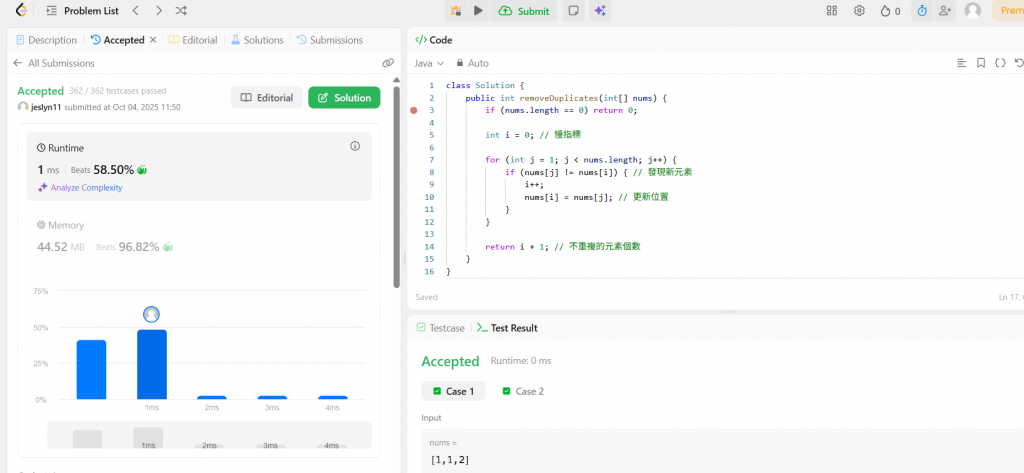Click the Editorial button beside Solution
Screen dimensions: 1024x473
(x=266, y=97)
